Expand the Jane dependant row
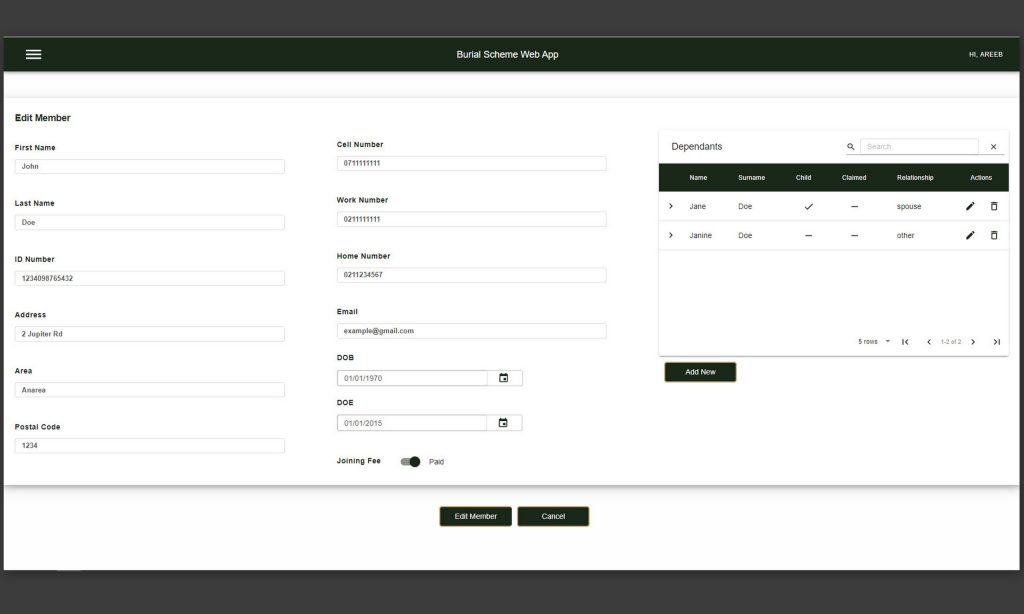This screenshot has height=614, width=1024. (x=671, y=206)
